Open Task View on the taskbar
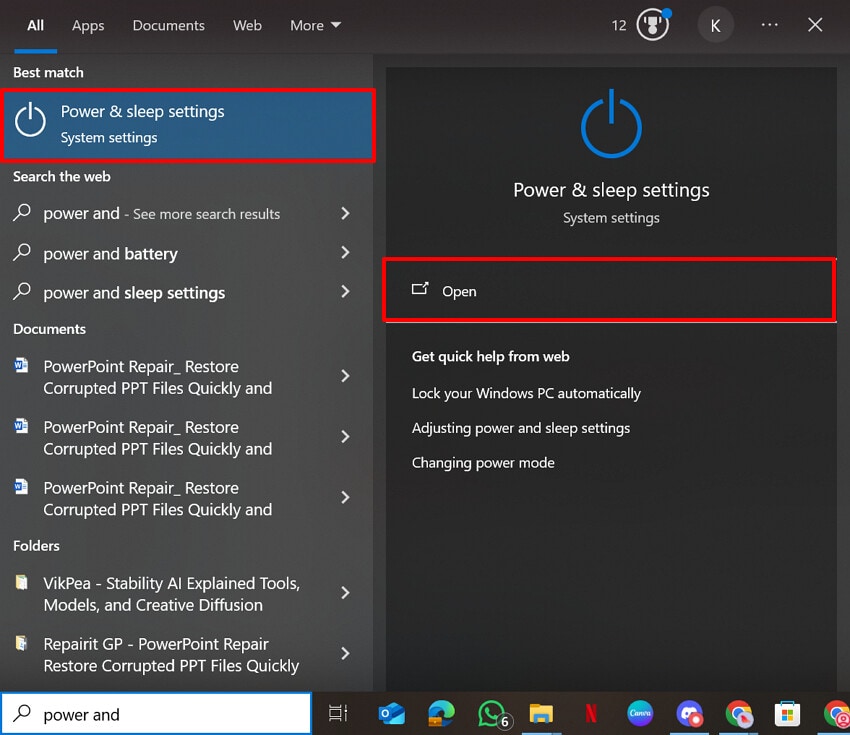Image resolution: width=850 pixels, height=735 pixels. click(338, 714)
